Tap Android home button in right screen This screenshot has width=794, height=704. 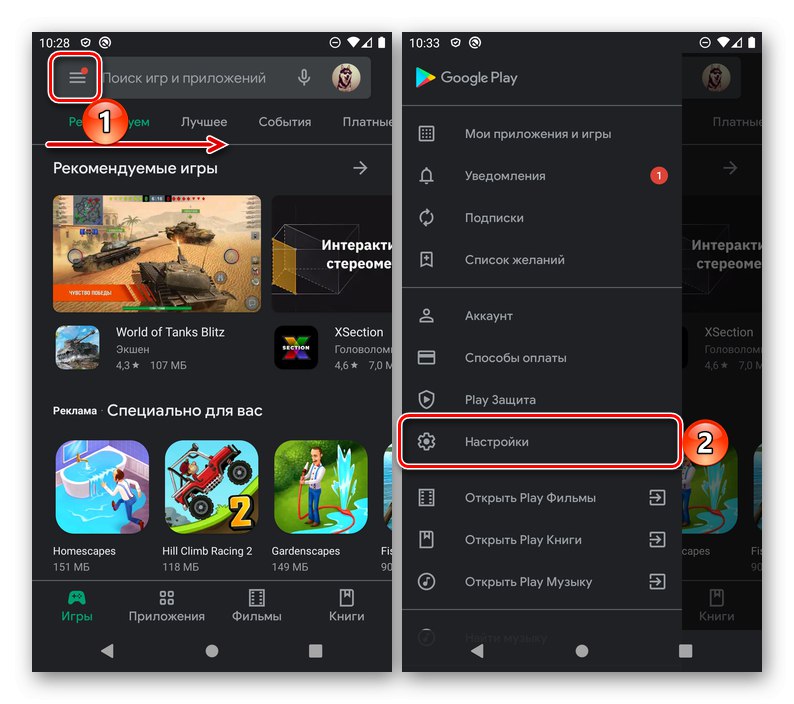coord(582,651)
